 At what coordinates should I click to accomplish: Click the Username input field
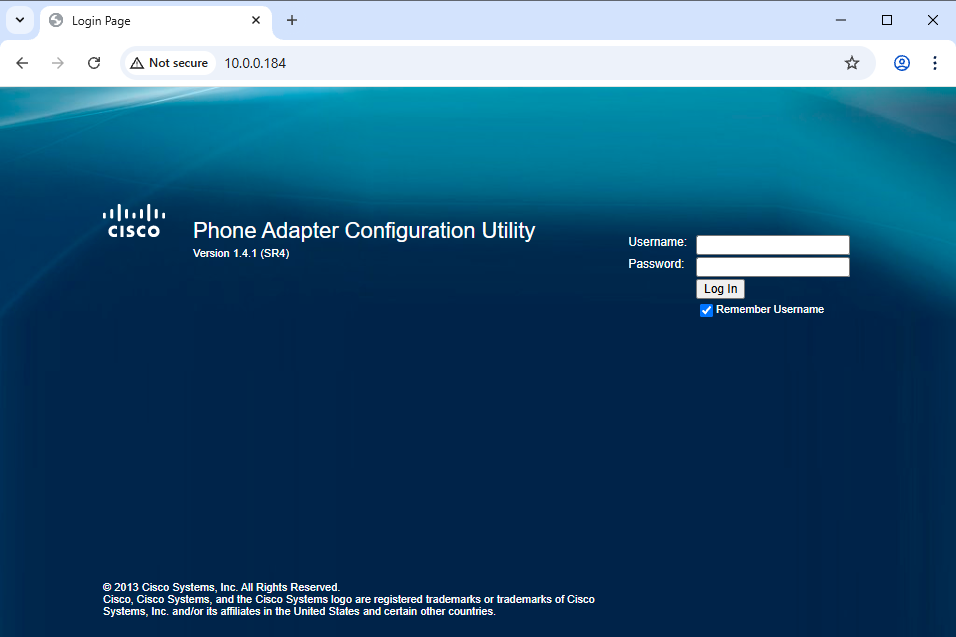click(x=772, y=245)
